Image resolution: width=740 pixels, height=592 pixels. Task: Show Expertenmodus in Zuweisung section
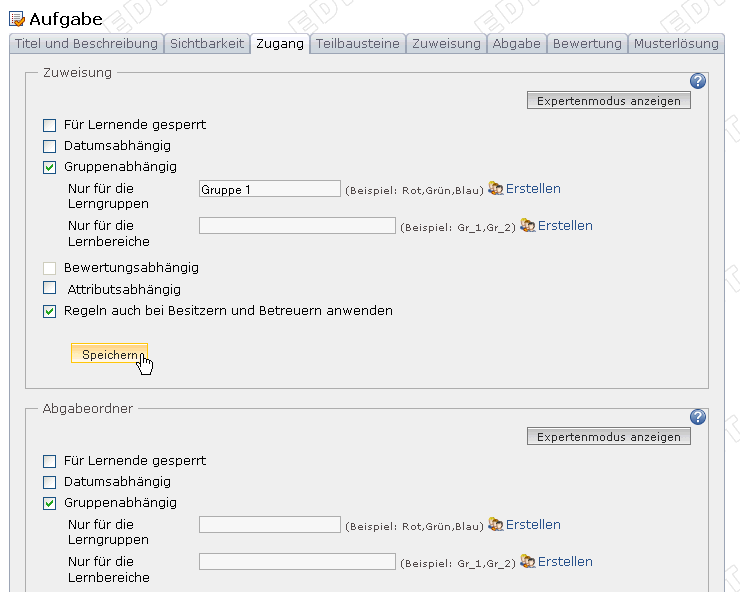(x=608, y=101)
